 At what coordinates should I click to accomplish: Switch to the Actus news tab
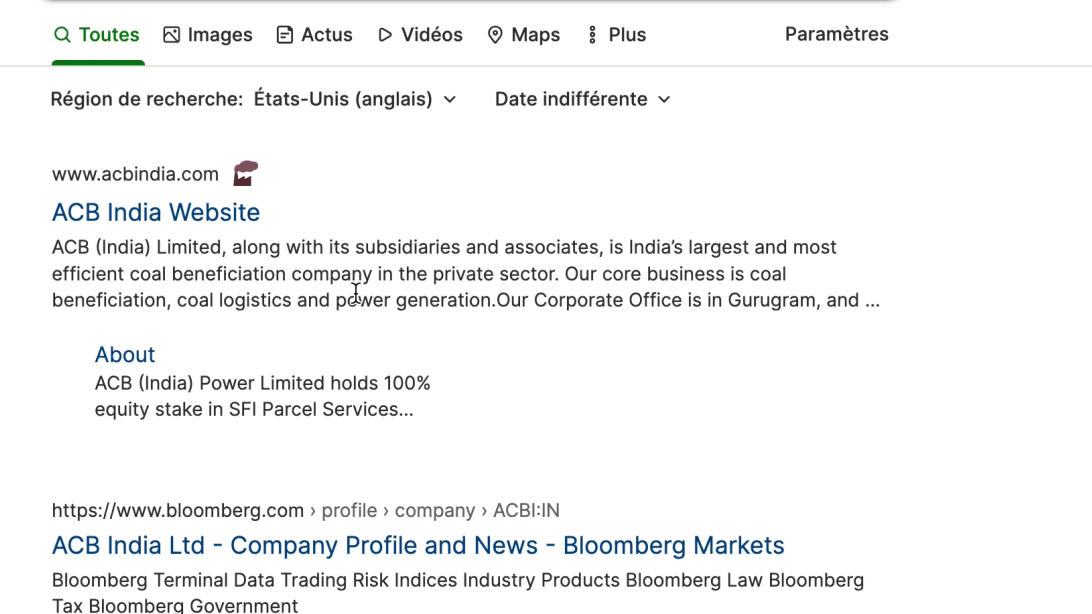tap(326, 35)
